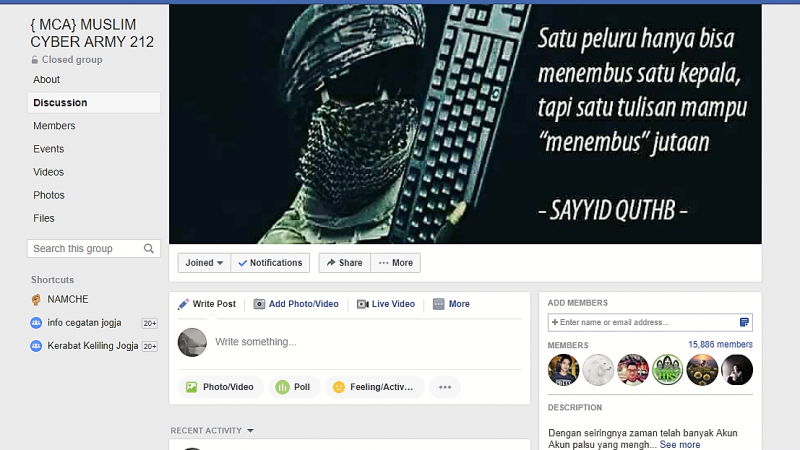Select the Add Photo/Video tab

click(x=296, y=304)
